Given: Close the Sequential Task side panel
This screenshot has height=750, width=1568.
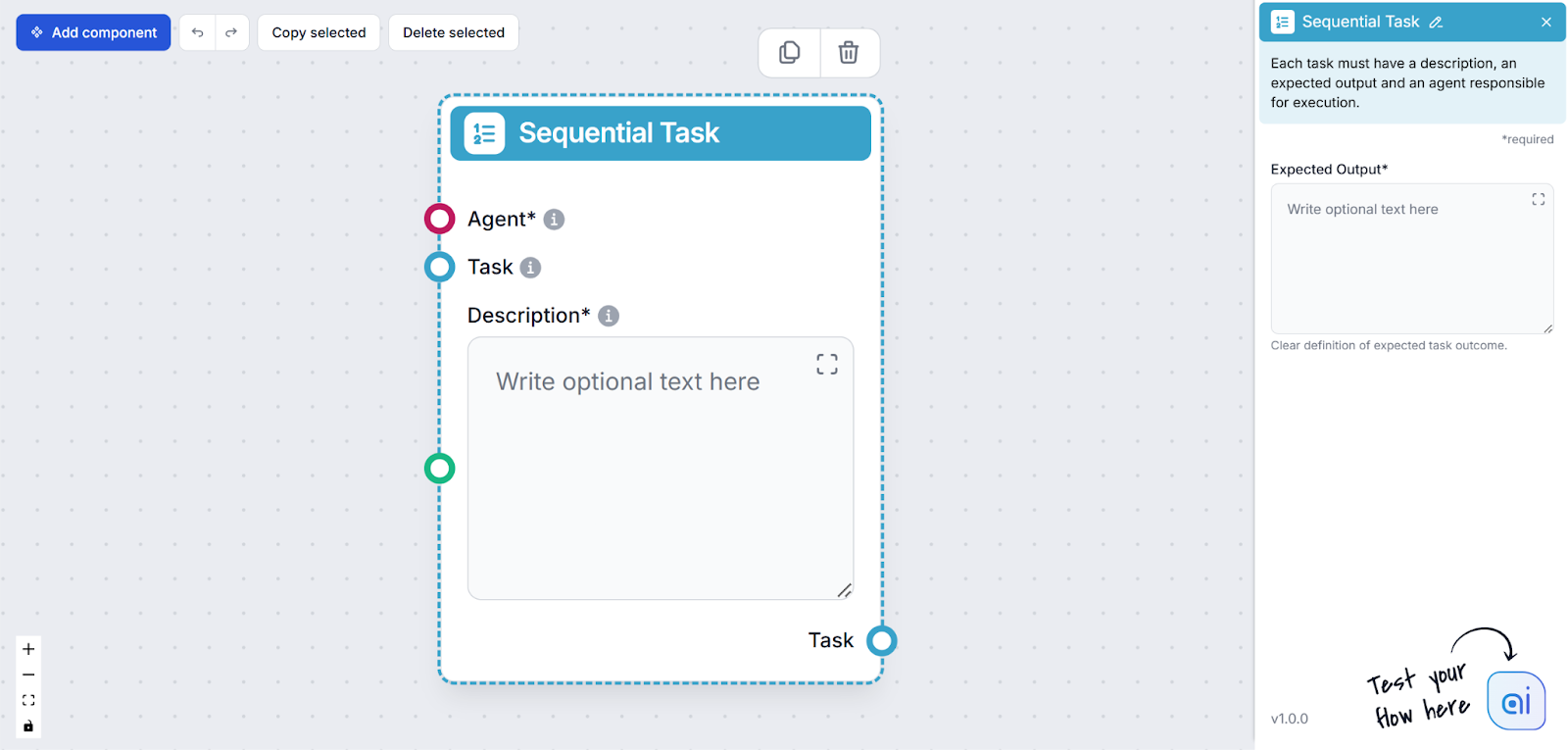Looking at the screenshot, I should [1545, 23].
